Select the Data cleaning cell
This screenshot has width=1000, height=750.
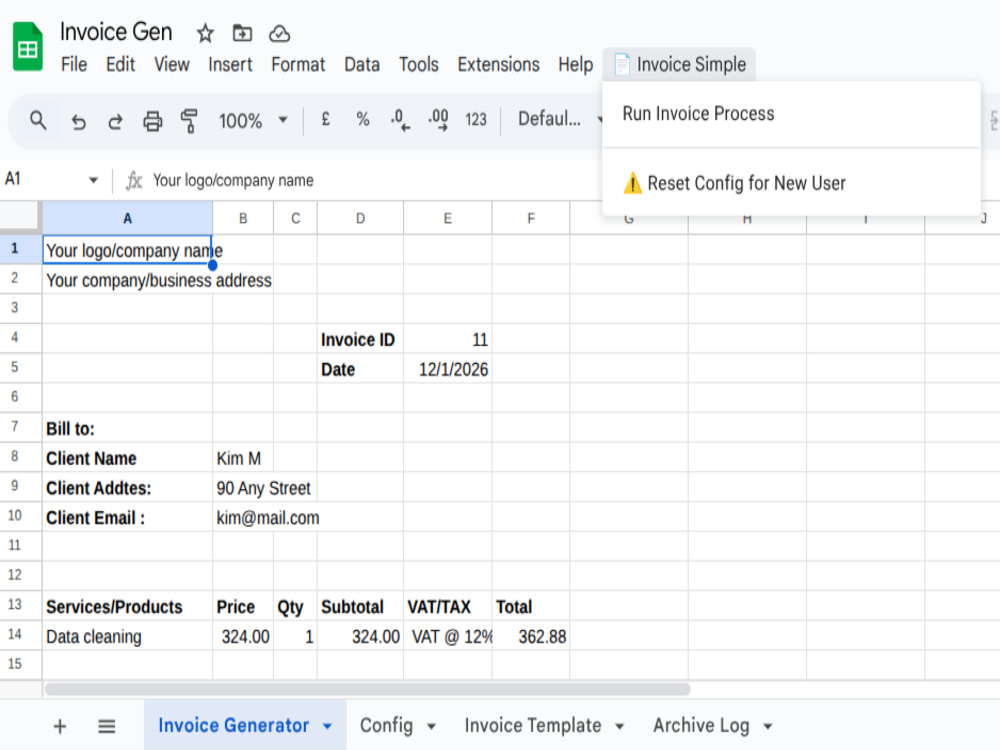click(x=128, y=636)
